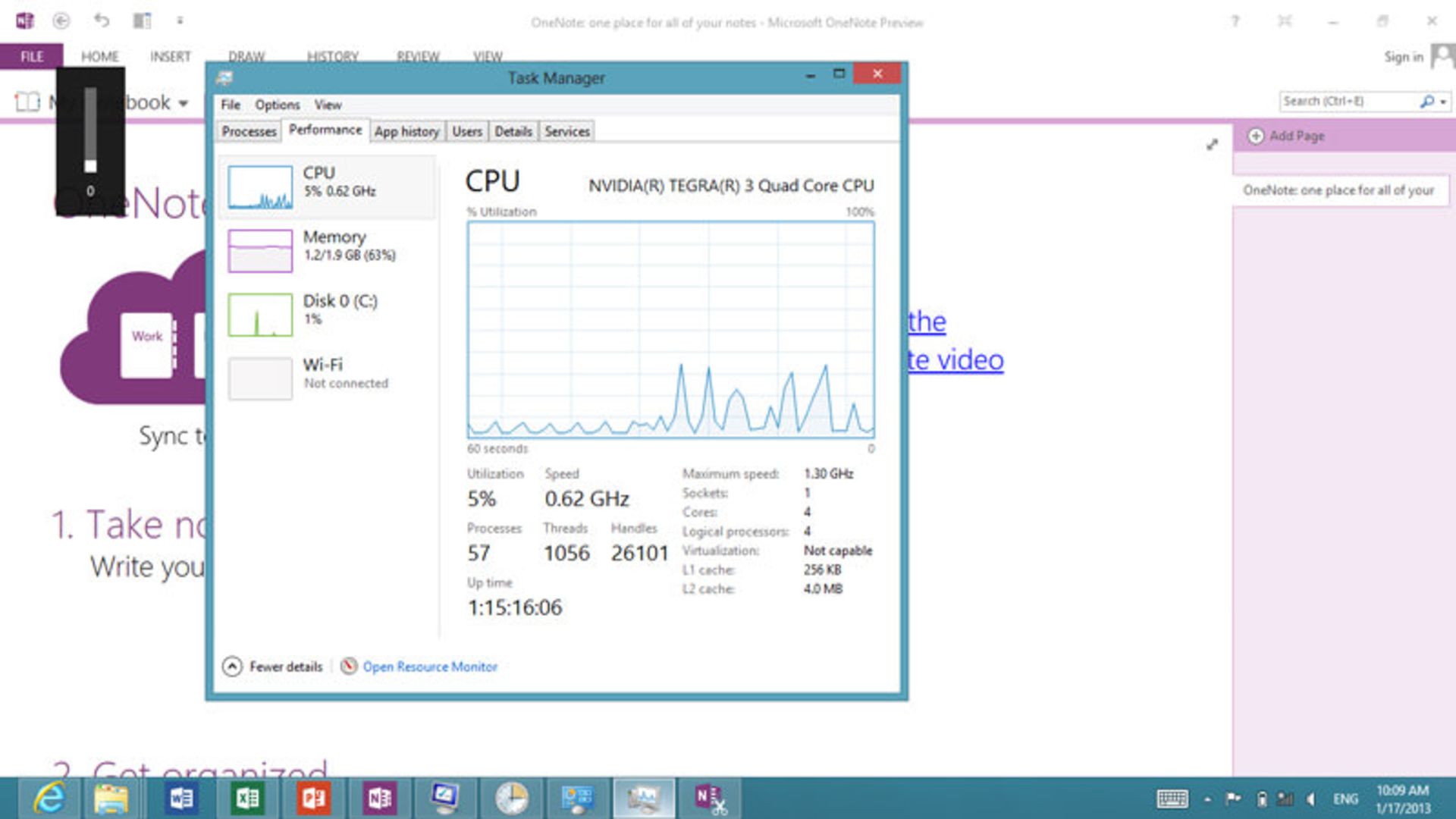Switch to the Services tab
Image resolution: width=1456 pixels, height=819 pixels.
click(x=566, y=131)
